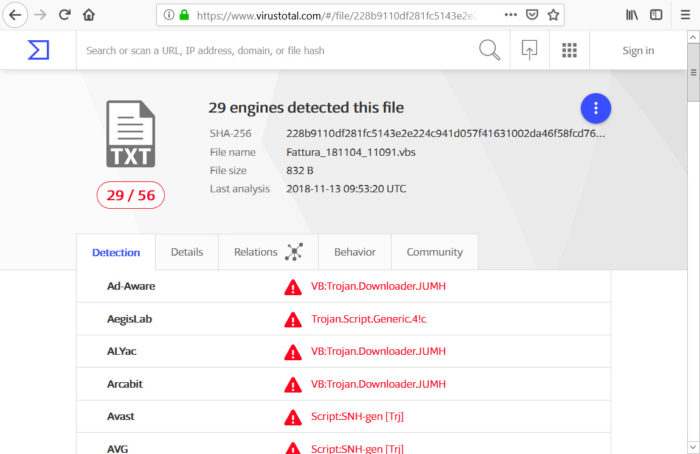Open the Details tab
This screenshot has width=700, height=454.
coord(187,252)
